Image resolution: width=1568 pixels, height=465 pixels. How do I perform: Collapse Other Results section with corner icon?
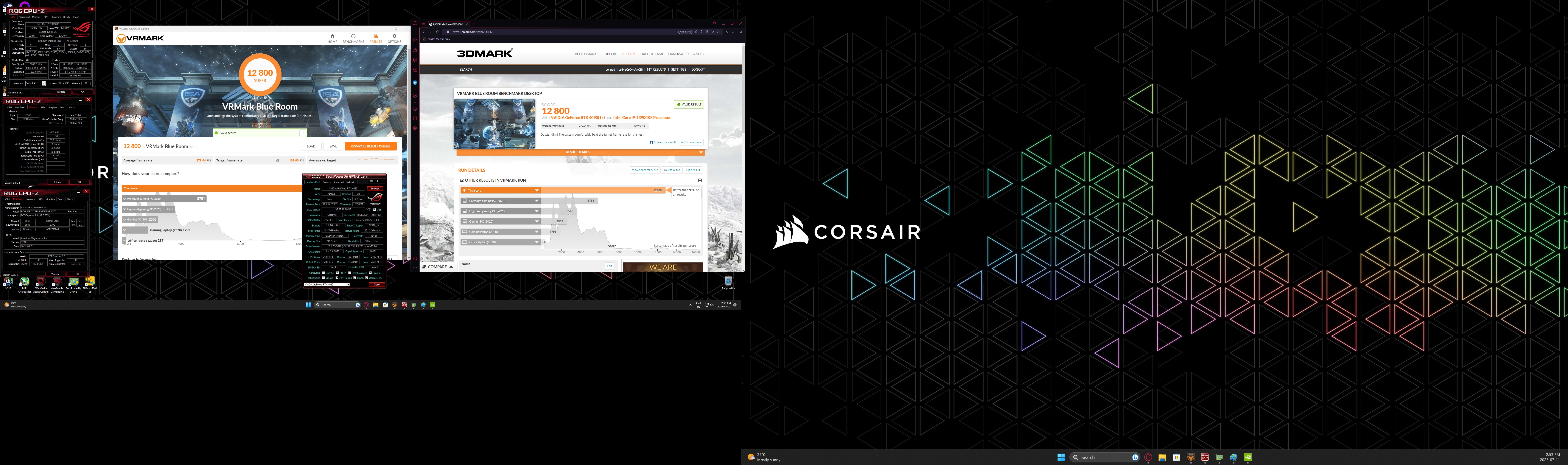700,180
